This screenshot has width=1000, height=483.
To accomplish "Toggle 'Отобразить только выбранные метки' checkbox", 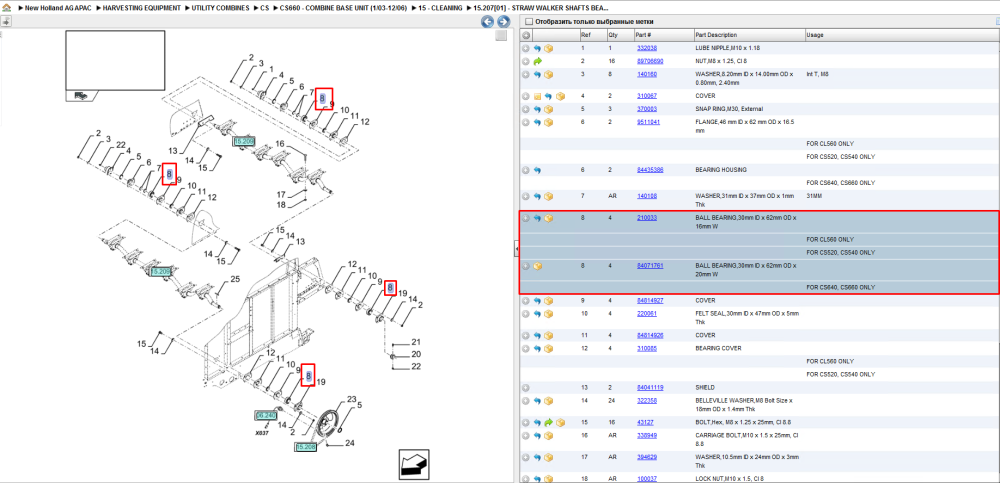I will [528, 21].
